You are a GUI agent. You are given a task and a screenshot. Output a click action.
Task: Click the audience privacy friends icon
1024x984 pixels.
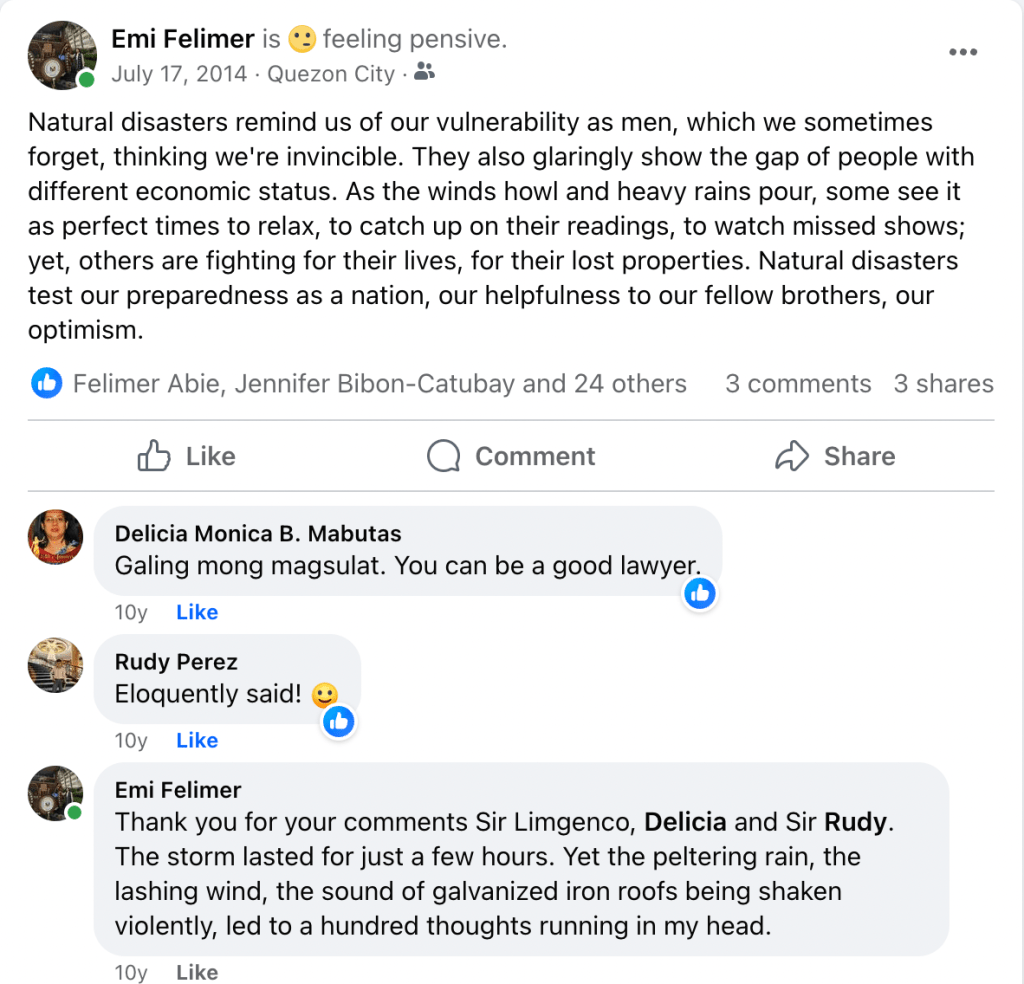pos(425,73)
